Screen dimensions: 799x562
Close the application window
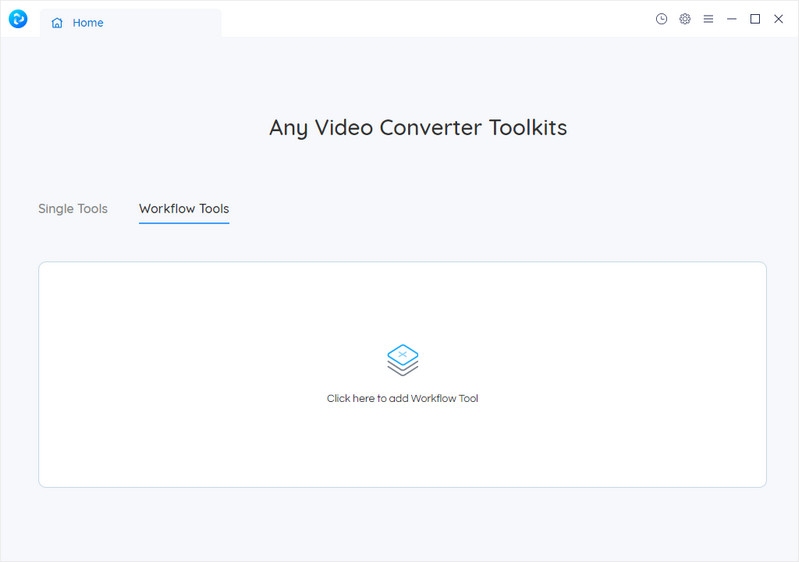coord(779,19)
